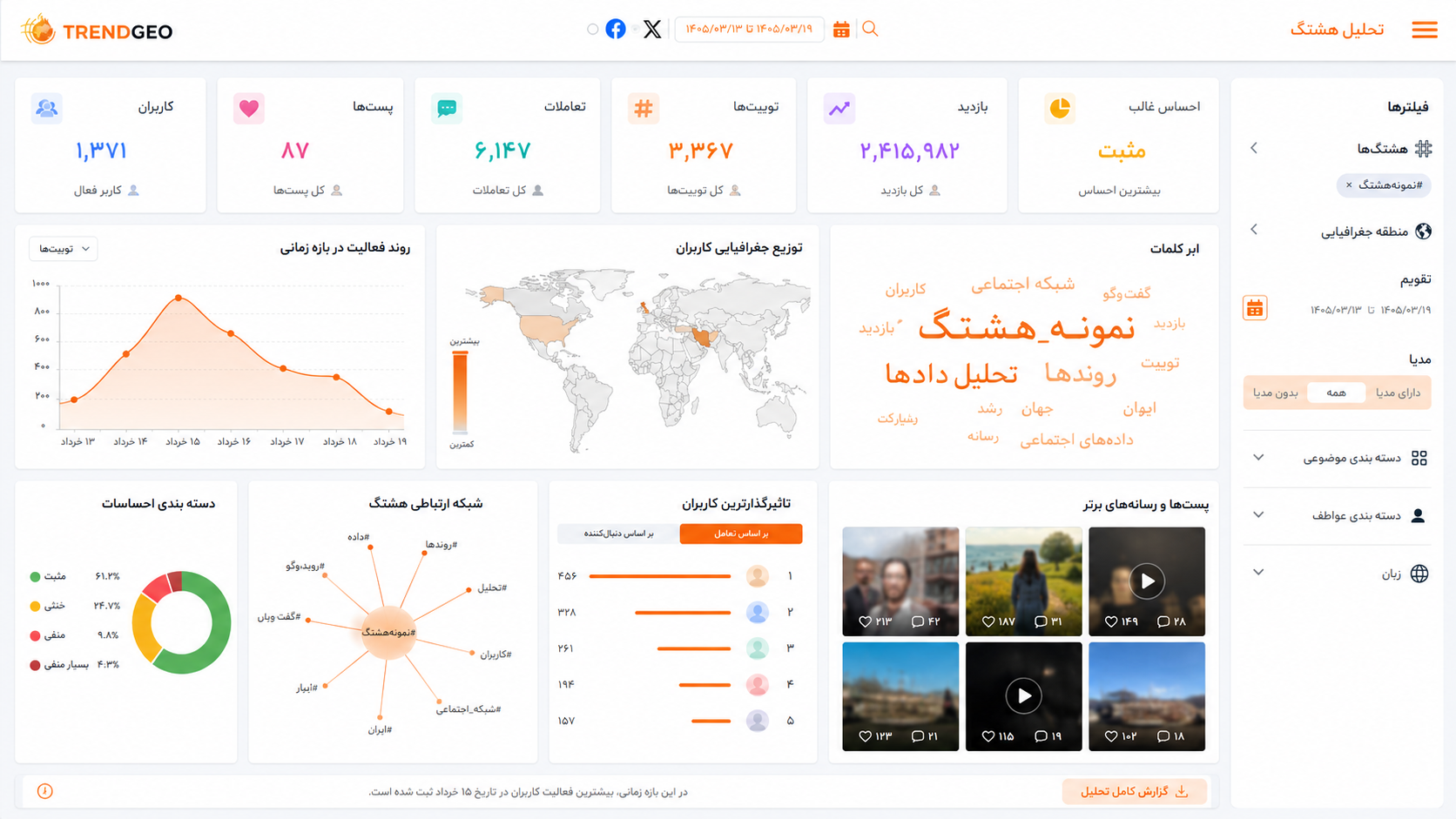The width and height of the screenshot is (1456, 819).
Task: Expand the منطقه جغرافیایی filter chevron
Action: click(x=1254, y=230)
